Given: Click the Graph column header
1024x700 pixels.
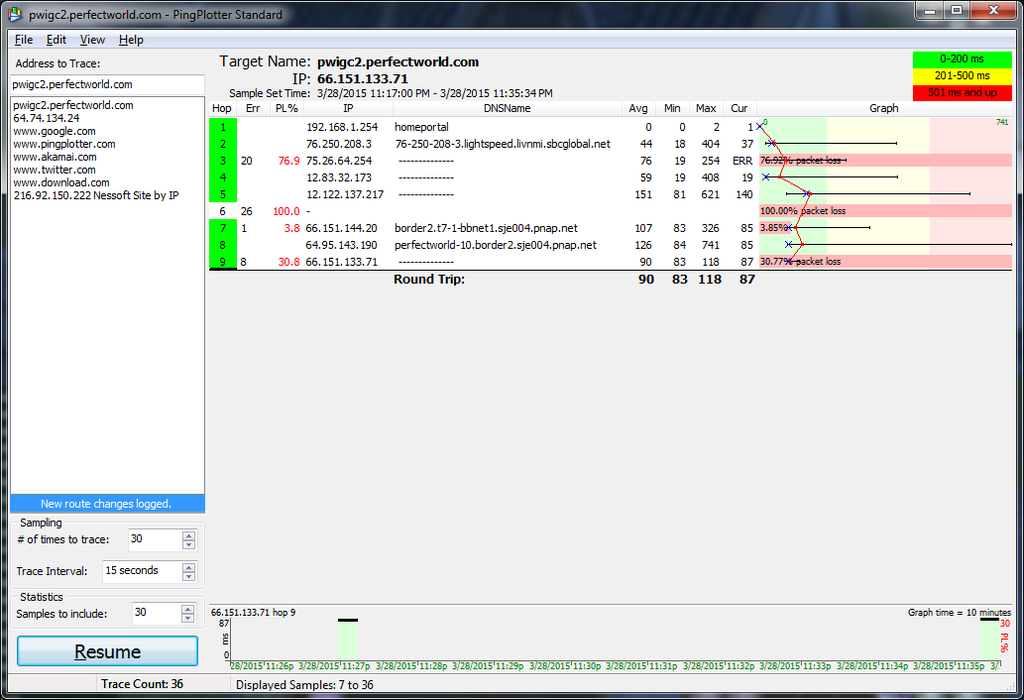Looking at the screenshot, I should [x=884, y=108].
